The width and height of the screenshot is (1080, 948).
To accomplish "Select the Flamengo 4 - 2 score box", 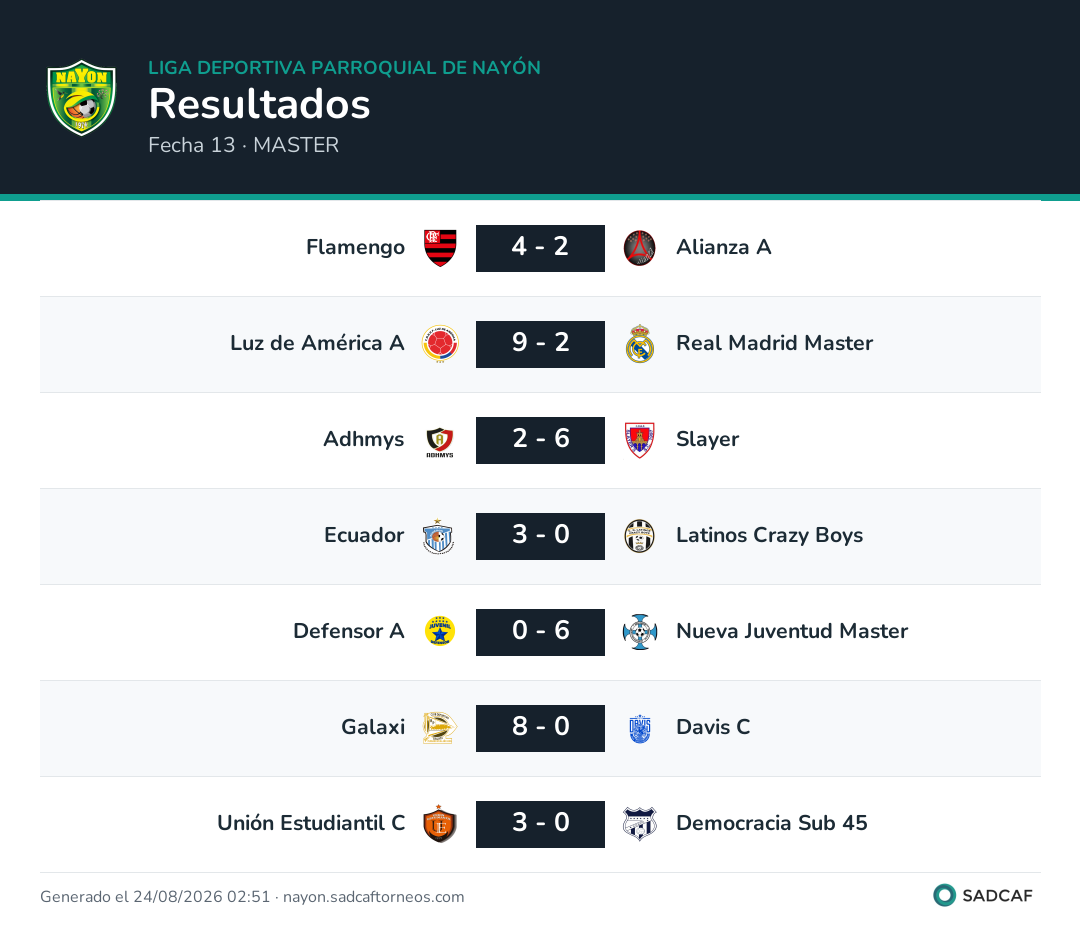I will (x=540, y=248).
